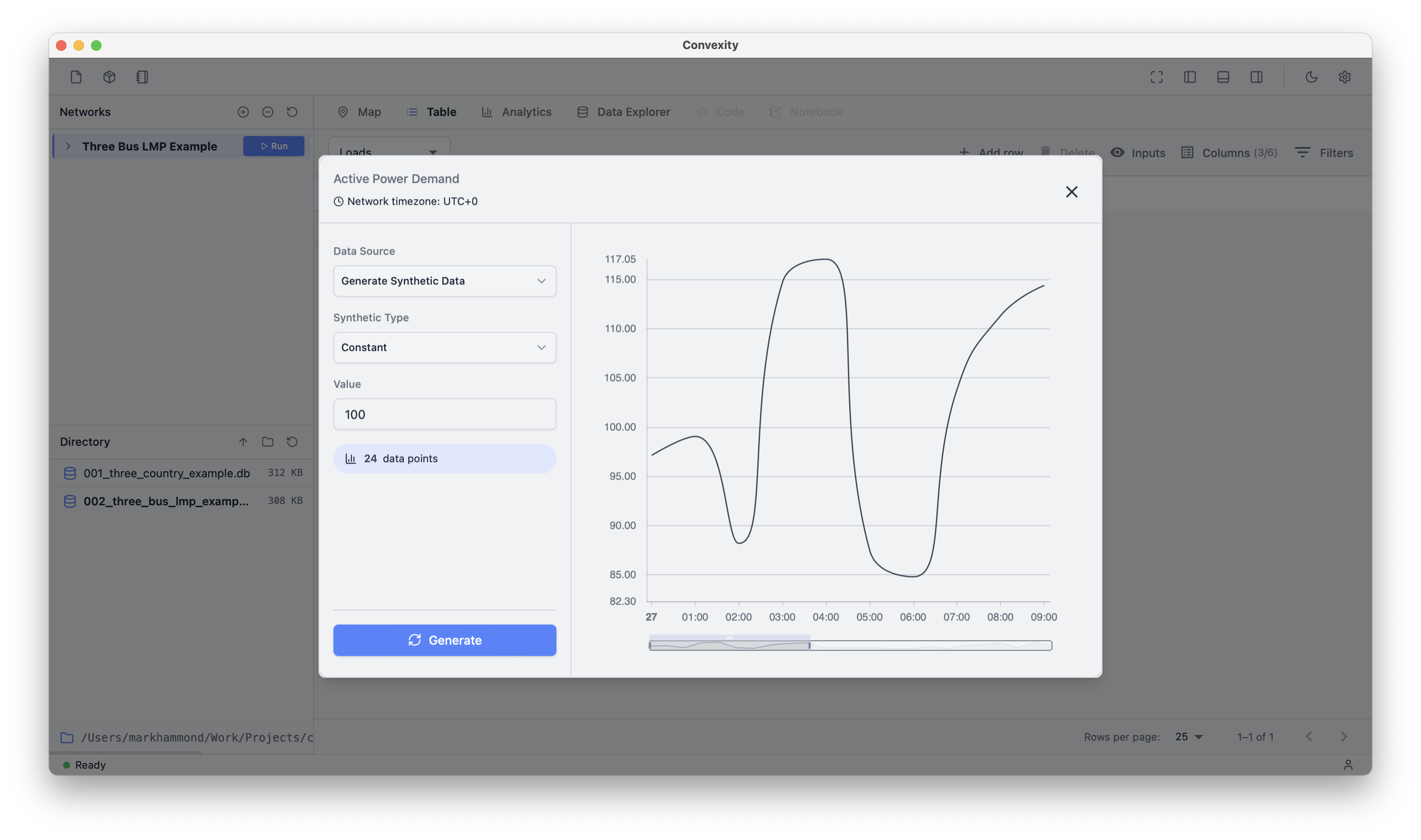
Task: Open application settings via the gear icon
Action: pyautogui.click(x=1345, y=77)
